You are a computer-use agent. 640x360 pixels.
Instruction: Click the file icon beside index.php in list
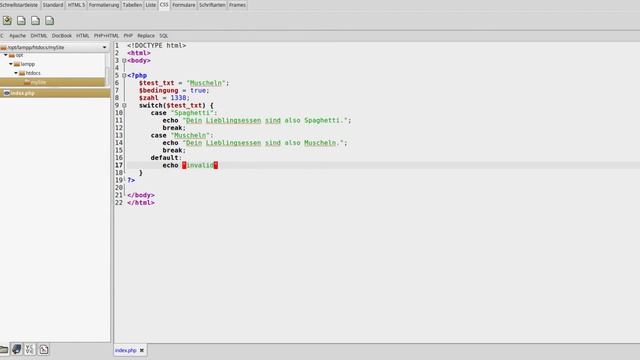click(x=7, y=93)
